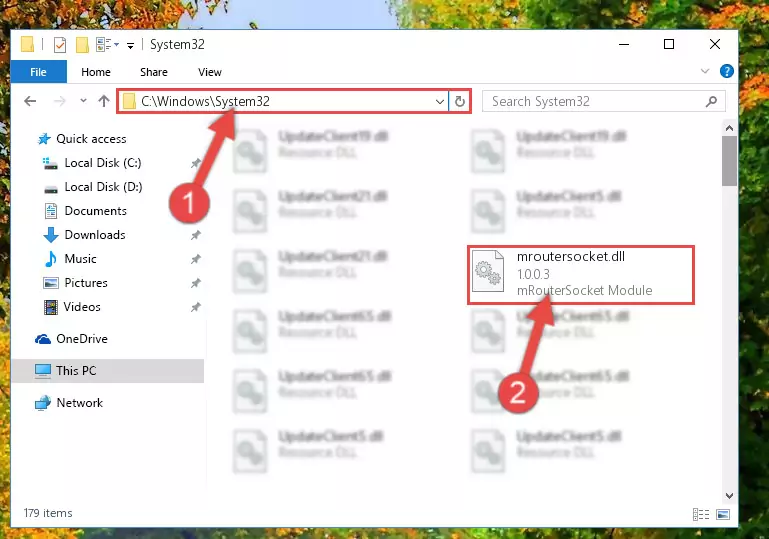Viewport: 769px width, 539px height.
Task: Open Downloads in the sidebar
Action: coord(95,235)
